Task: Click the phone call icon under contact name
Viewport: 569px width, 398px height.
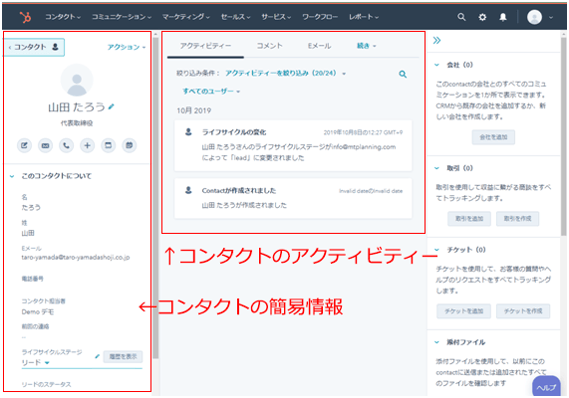Action: [66, 145]
